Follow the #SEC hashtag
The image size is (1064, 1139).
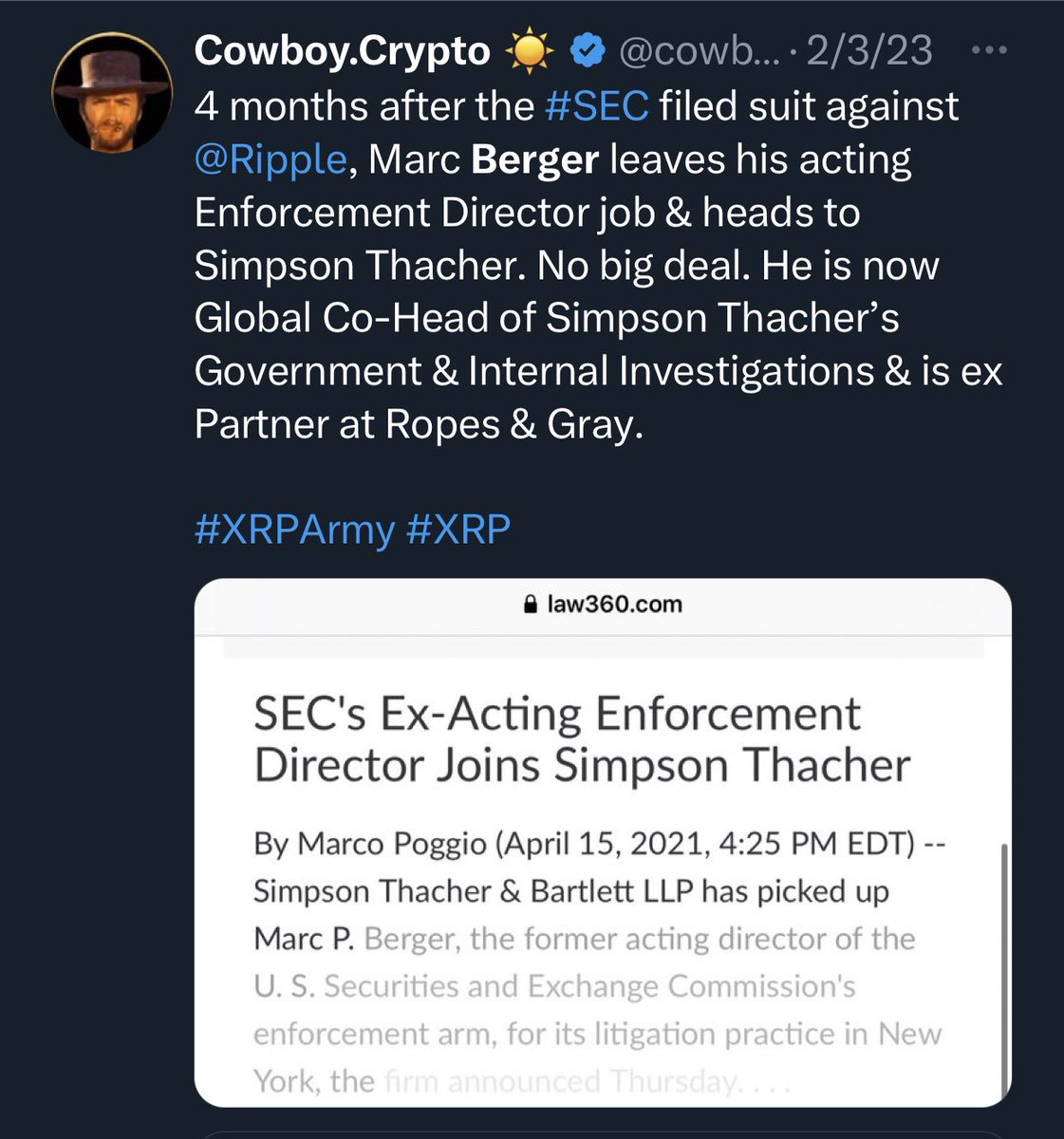(x=597, y=105)
